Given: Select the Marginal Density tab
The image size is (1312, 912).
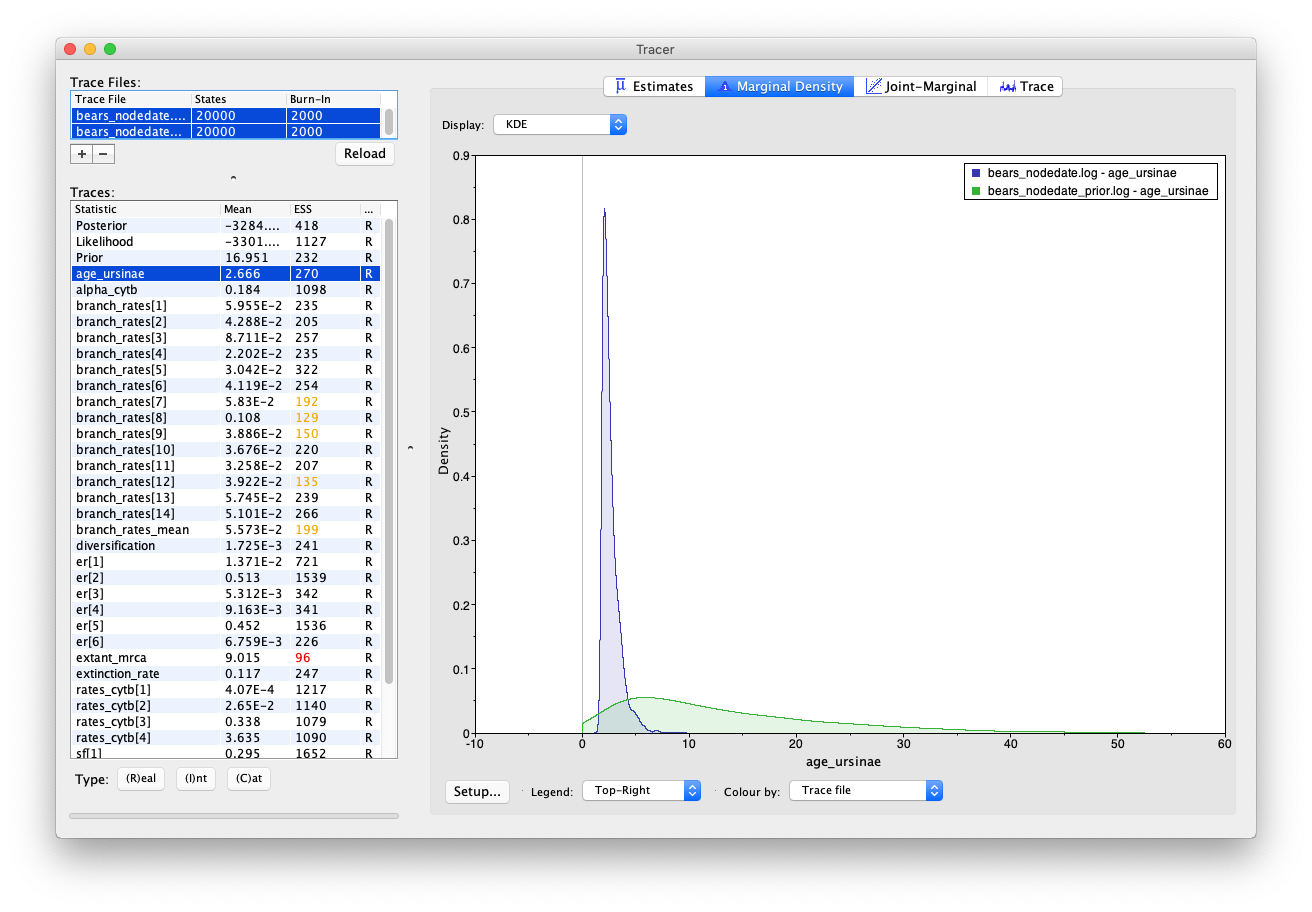Looking at the screenshot, I should coord(780,86).
